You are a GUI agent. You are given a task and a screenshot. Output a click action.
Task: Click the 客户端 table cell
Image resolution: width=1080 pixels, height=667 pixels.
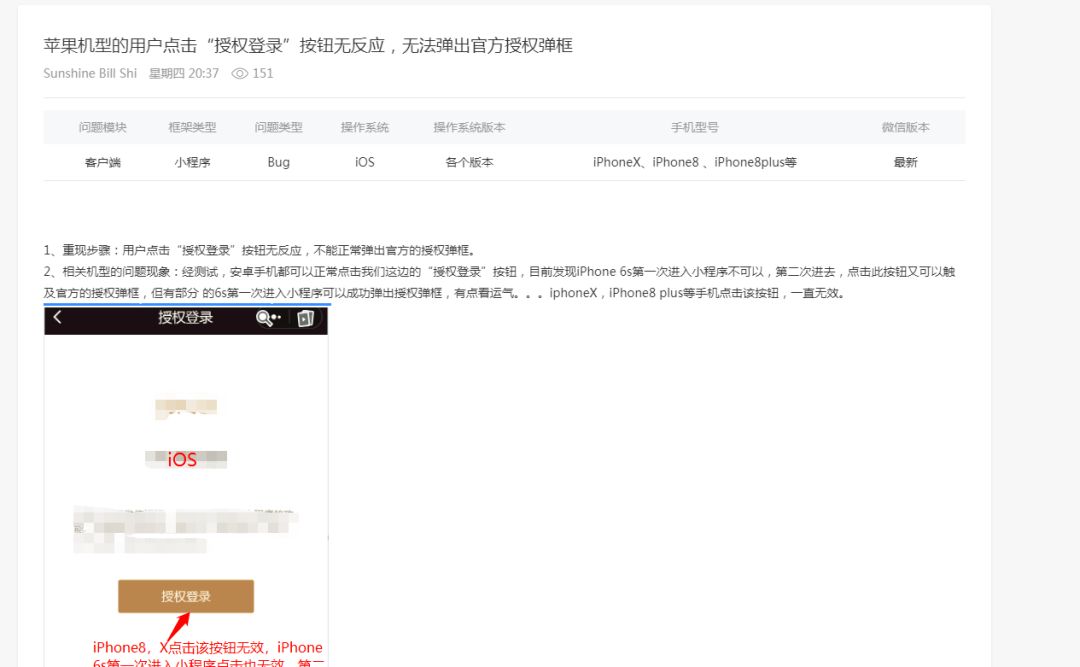click(103, 163)
